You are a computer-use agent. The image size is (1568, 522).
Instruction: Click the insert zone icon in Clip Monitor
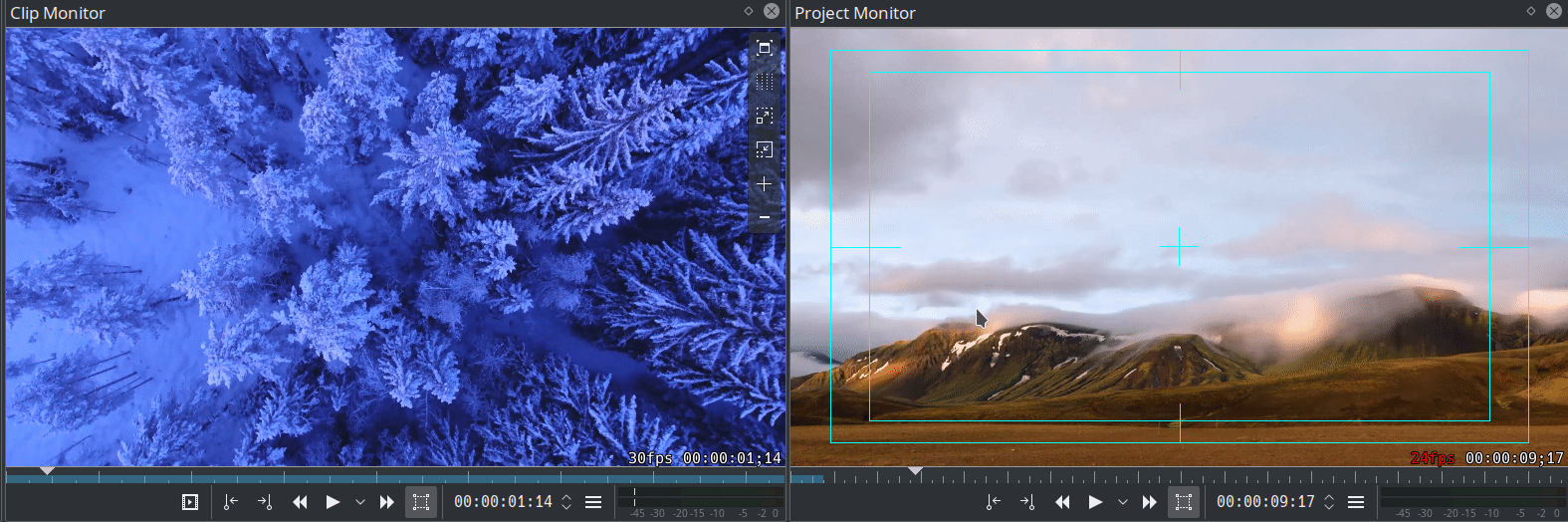pyautogui.click(x=190, y=502)
